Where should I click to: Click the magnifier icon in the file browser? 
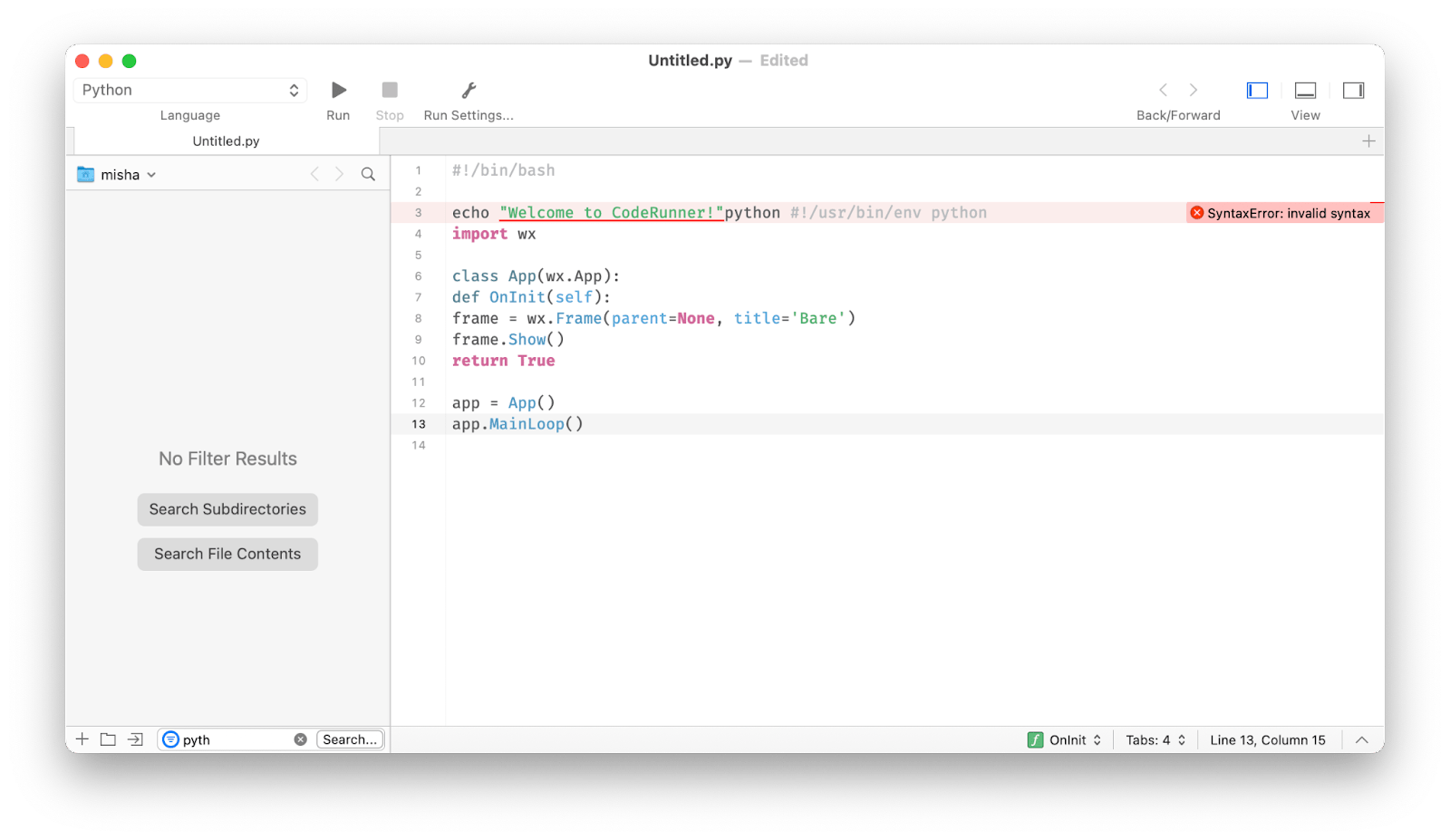pyautogui.click(x=368, y=174)
